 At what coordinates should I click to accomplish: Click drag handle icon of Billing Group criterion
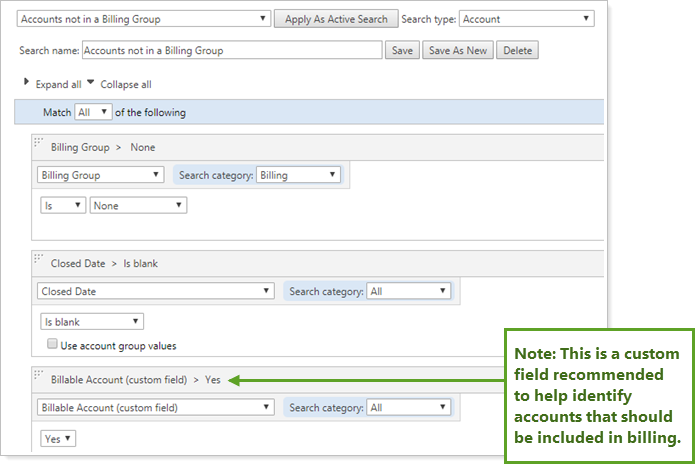click(x=40, y=145)
